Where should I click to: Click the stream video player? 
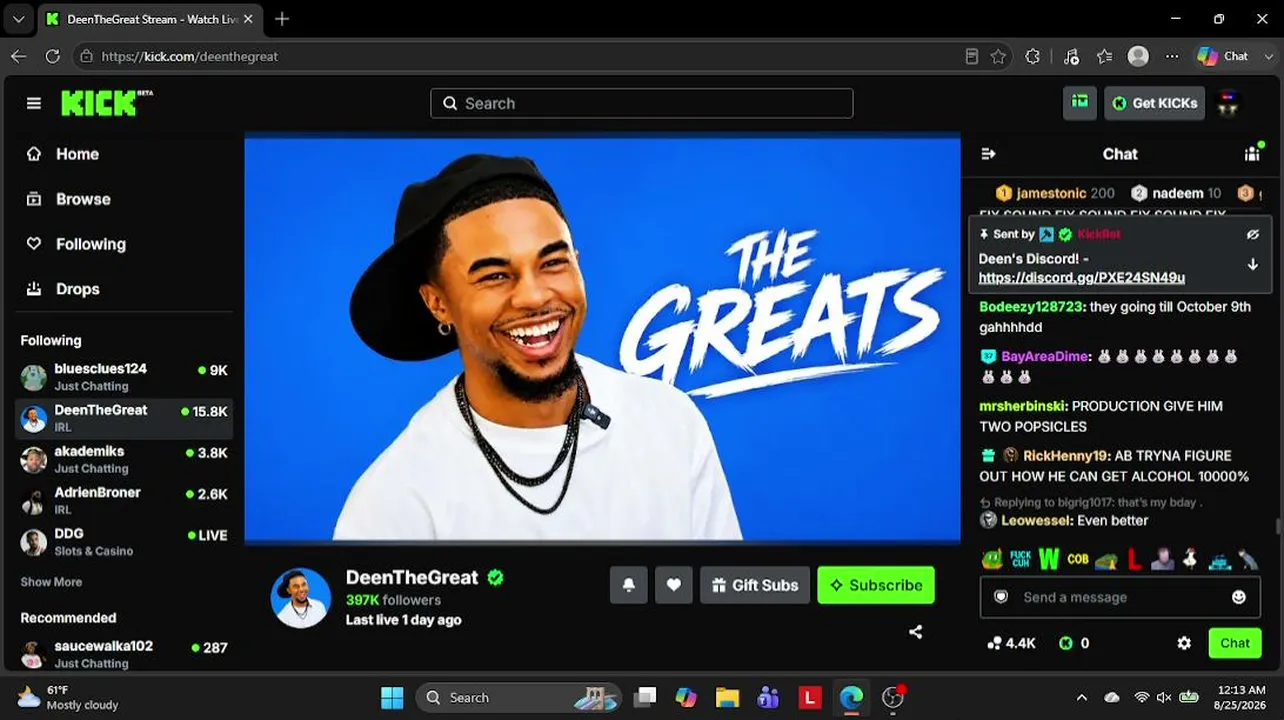click(602, 338)
